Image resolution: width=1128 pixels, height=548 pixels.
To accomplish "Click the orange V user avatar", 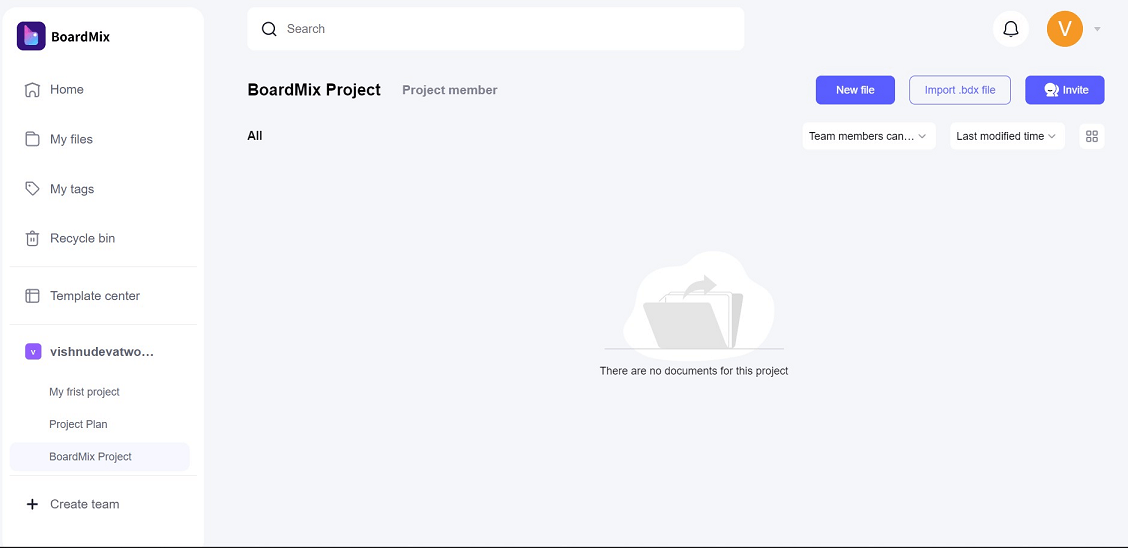I will pyautogui.click(x=1065, y=29).
